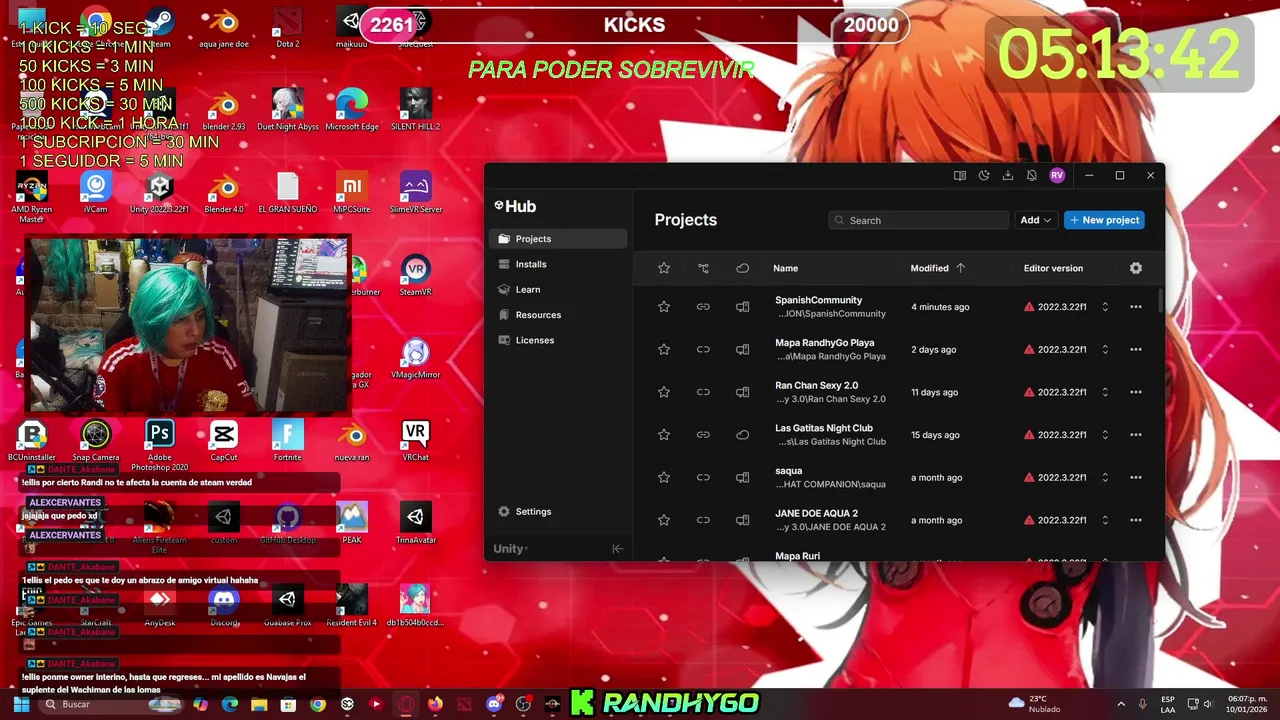This screenshot has width=1280, height=720.
Task: Open the editor version selector for Ran Chan Sexy 2.0
Action: coord(1105,392)
